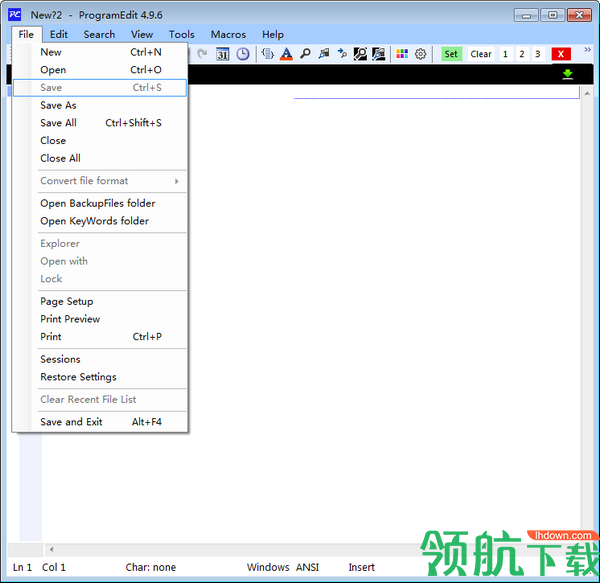Click vertical scrollbar up arrow

tap(587, 93)
